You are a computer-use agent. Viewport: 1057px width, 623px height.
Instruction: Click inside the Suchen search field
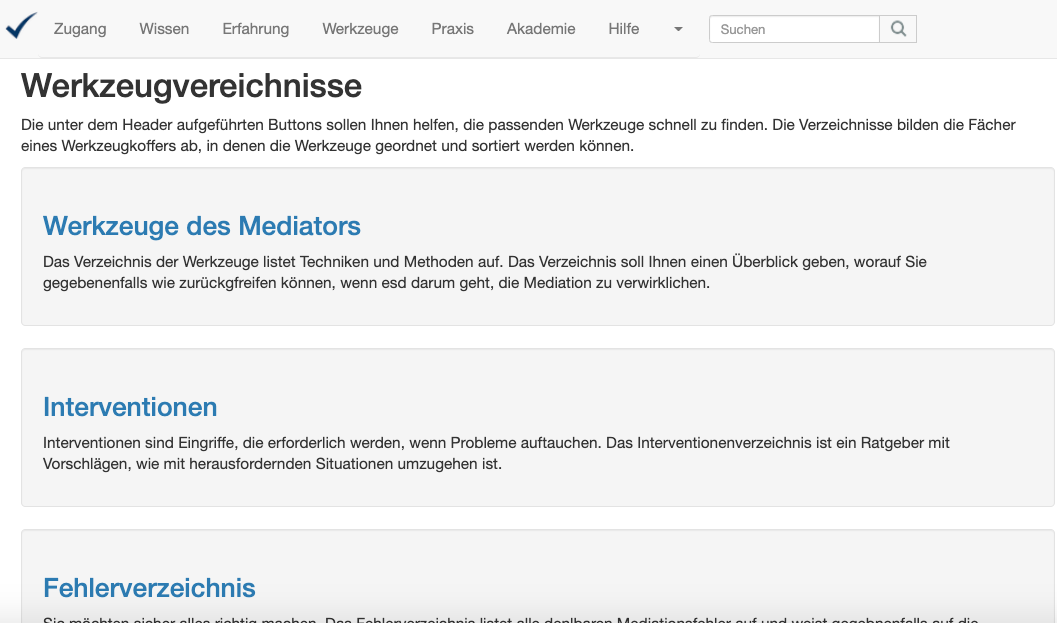[794, 29]
